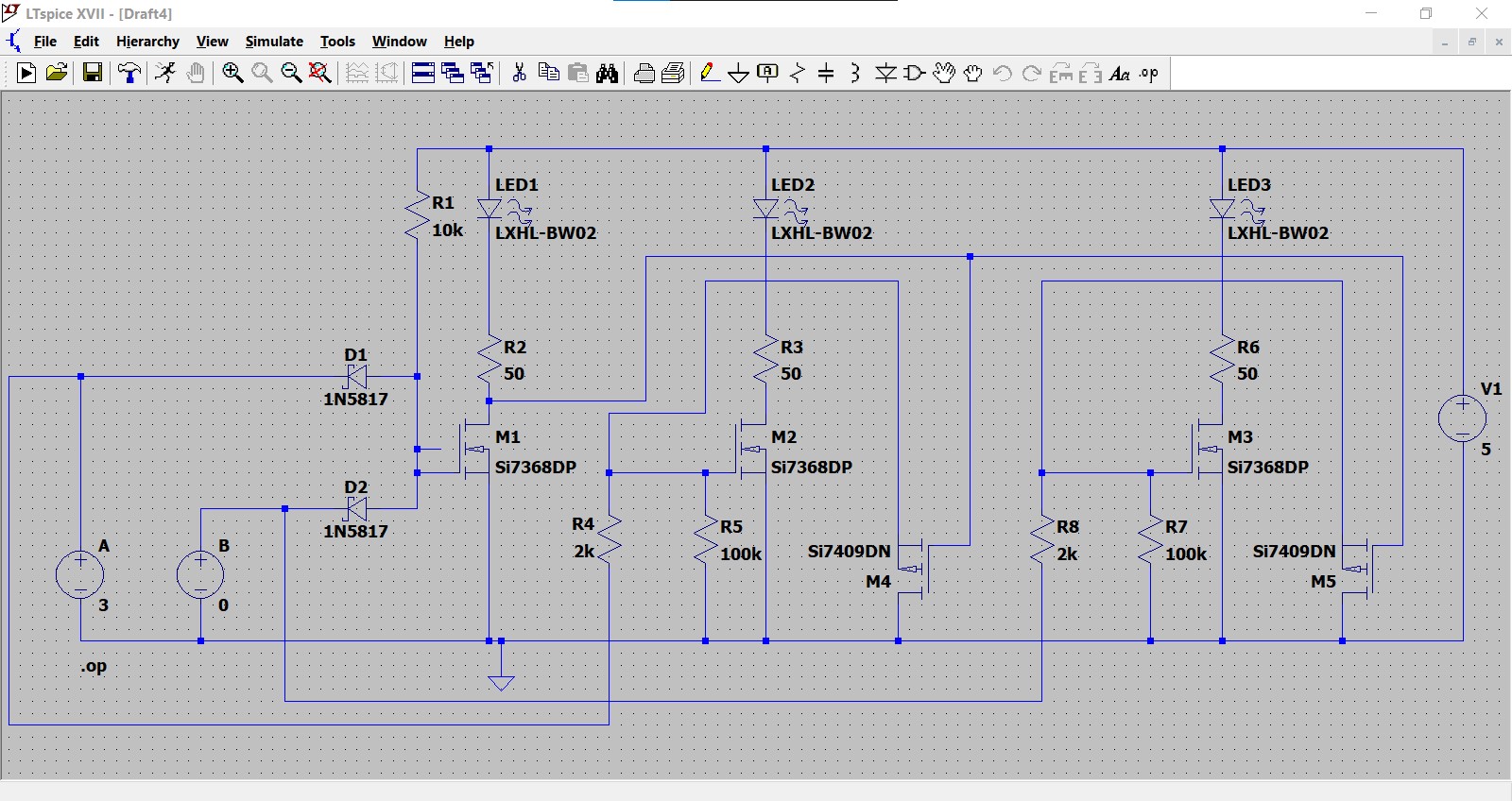Open the Control Panel hammer icon
The width and height of the screenshot is (1512, 801).
129,73
